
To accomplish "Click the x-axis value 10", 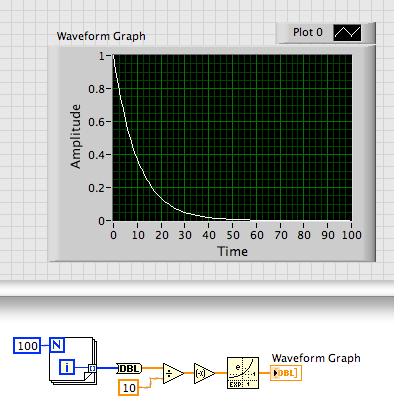I will pos(138,235).
